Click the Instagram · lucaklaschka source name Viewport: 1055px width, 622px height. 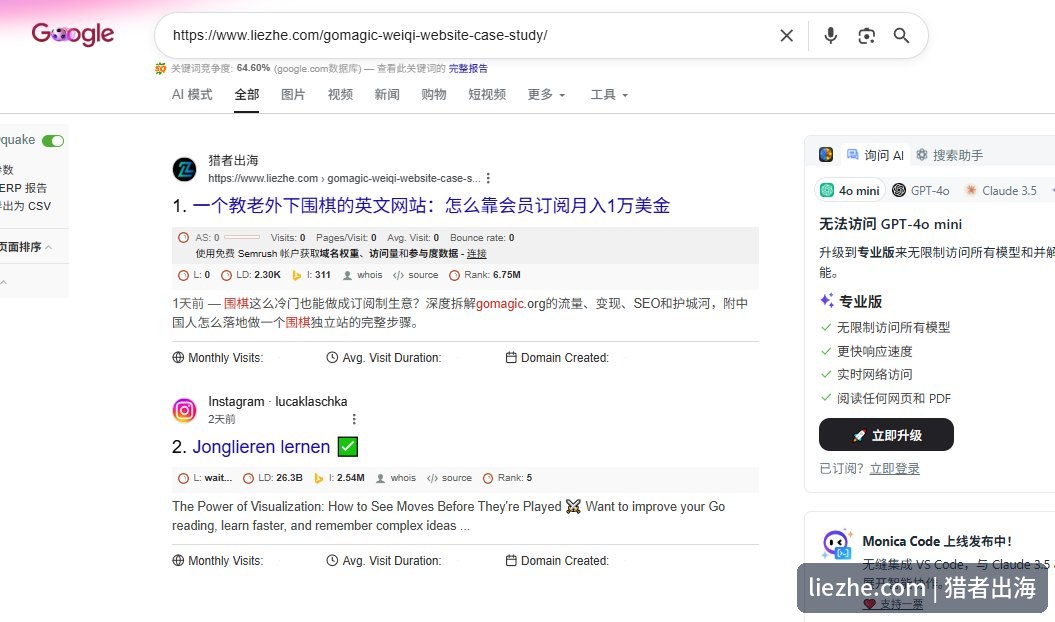click(x=278, y=401)
